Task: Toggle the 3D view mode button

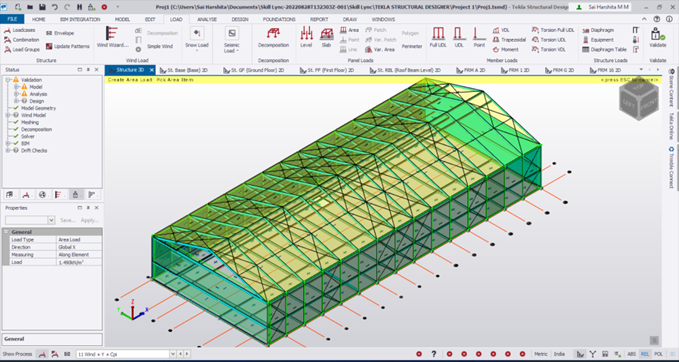Action: click(671, 354)
